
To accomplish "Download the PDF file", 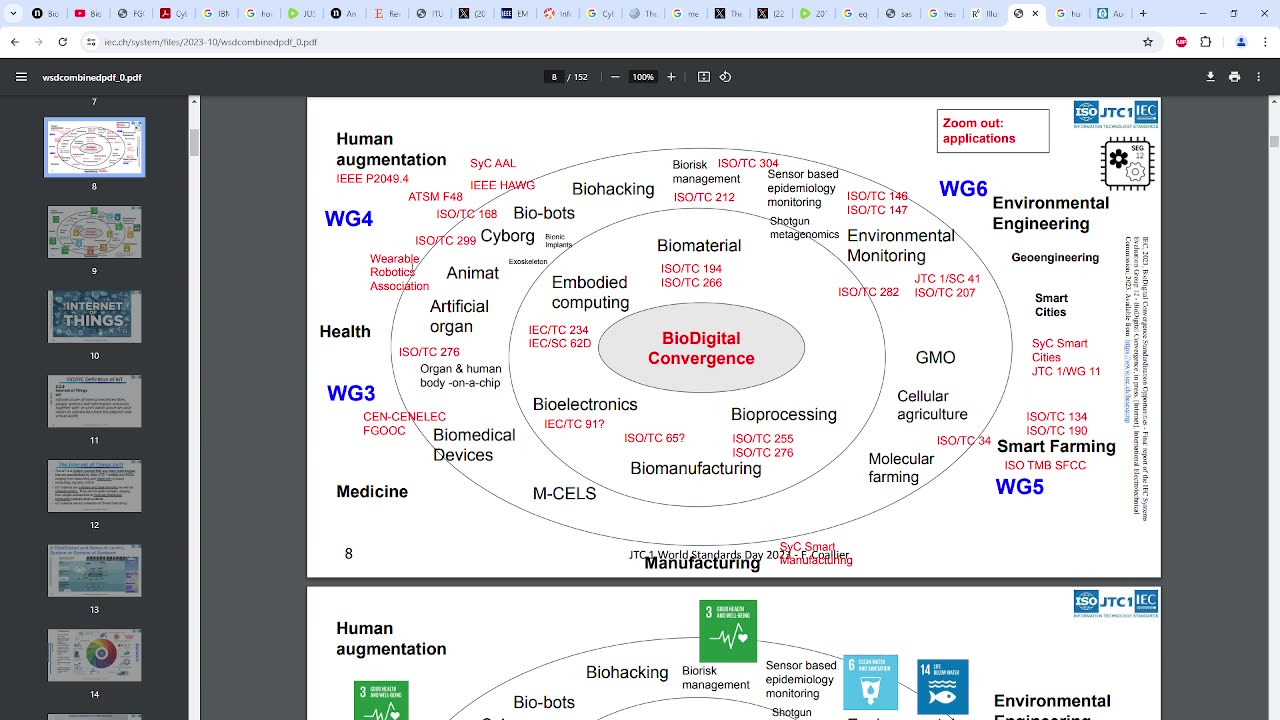I will point(1210,77).
